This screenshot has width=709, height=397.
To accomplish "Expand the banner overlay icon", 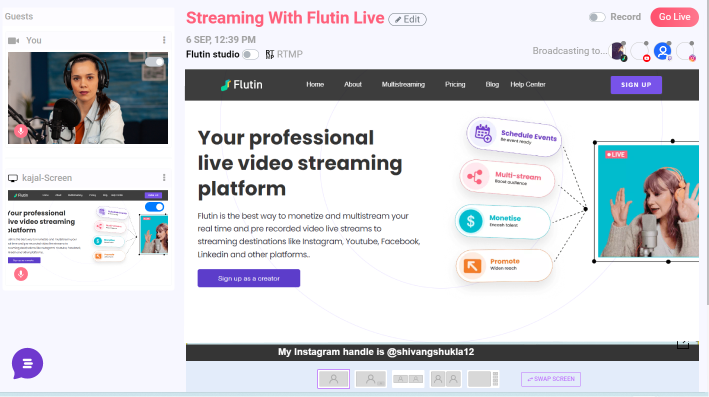I will tap(683, 344).
